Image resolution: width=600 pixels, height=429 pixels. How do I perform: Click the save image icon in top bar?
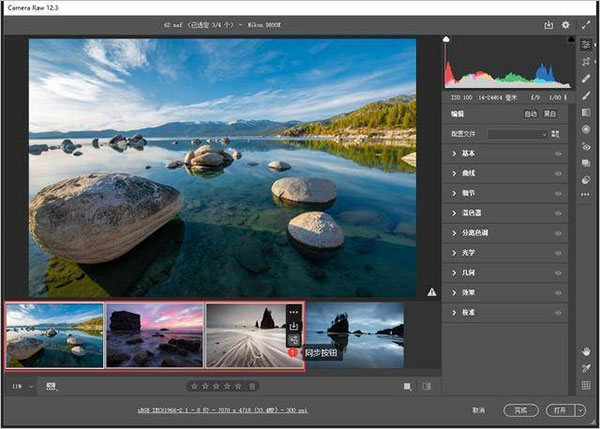point(548,25)
